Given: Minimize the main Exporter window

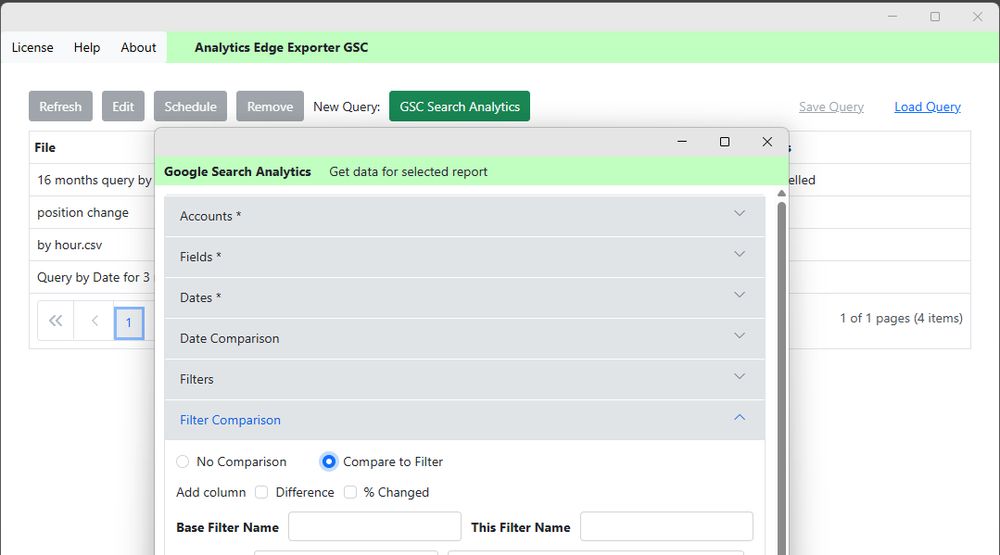Looking at the screenshot, I should click(892, 17).
